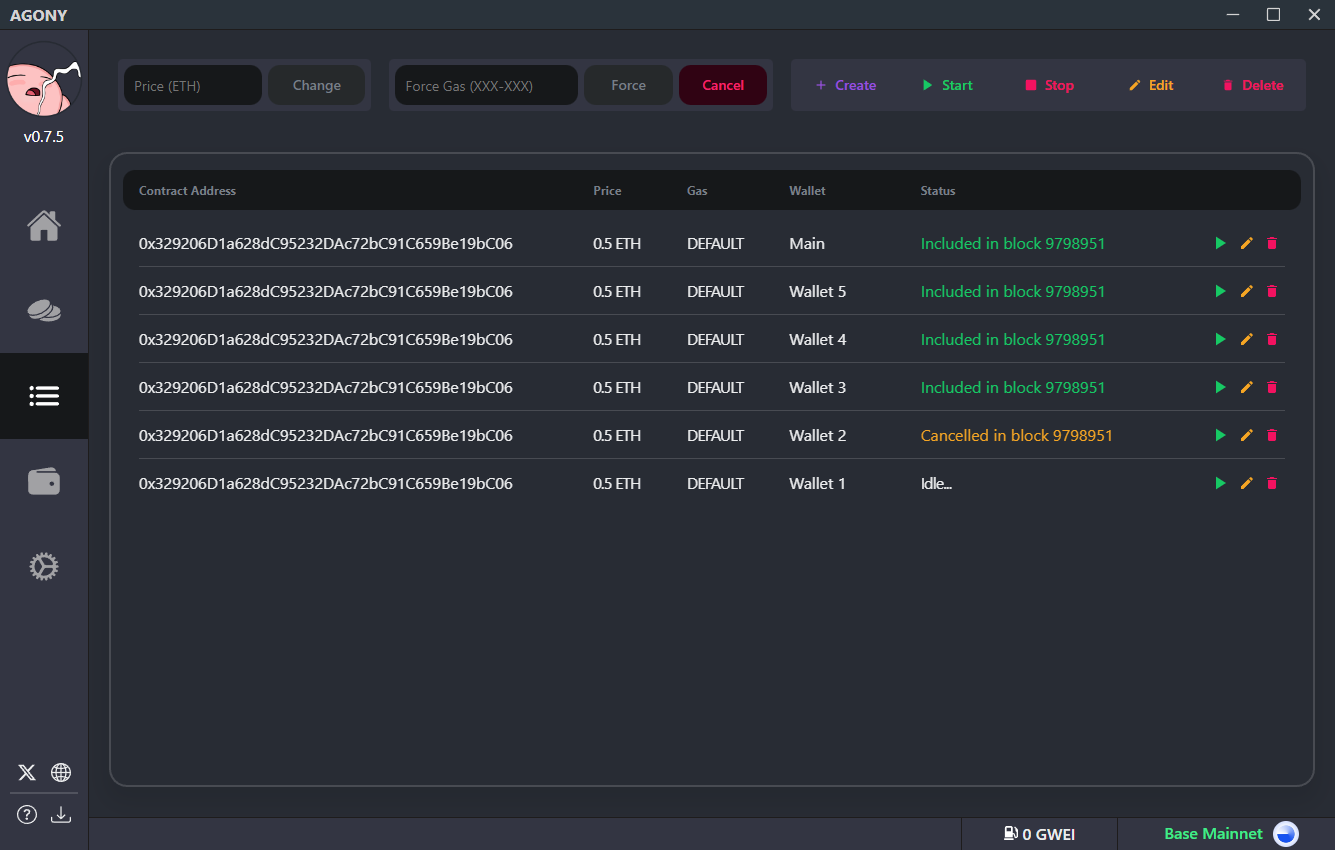Start the Wallet 5 task
This screenshot has width=1335, height=850.
point(1220,291)
